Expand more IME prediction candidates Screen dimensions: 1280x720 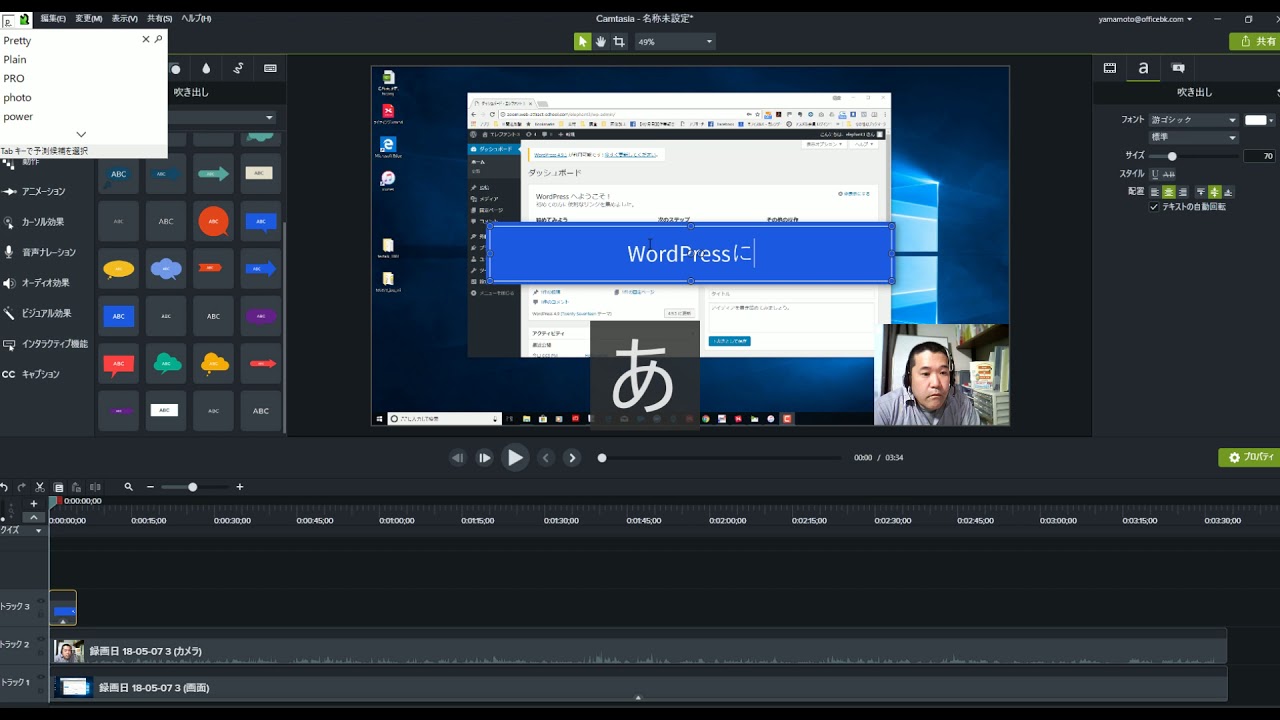[81, 134]
